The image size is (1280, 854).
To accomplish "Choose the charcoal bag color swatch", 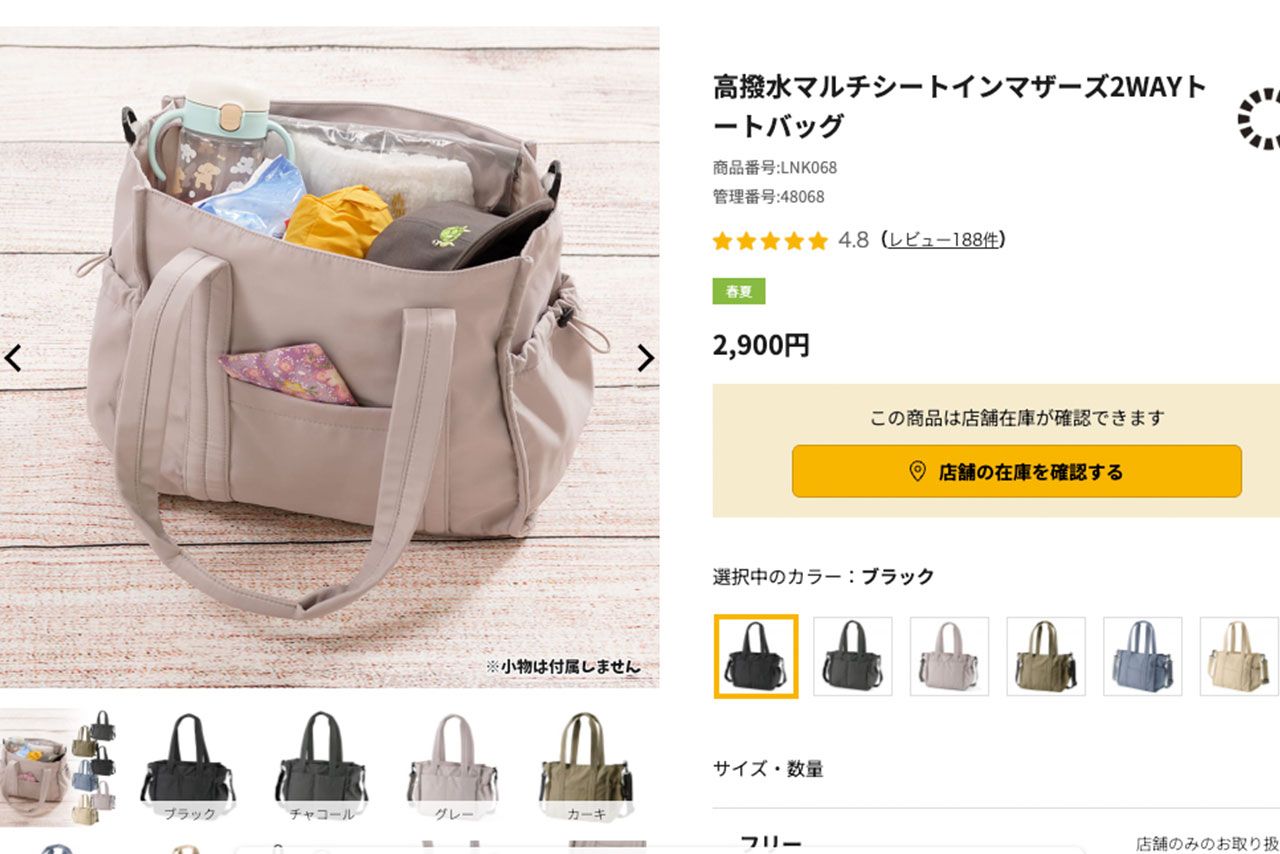I will point(853,656).
